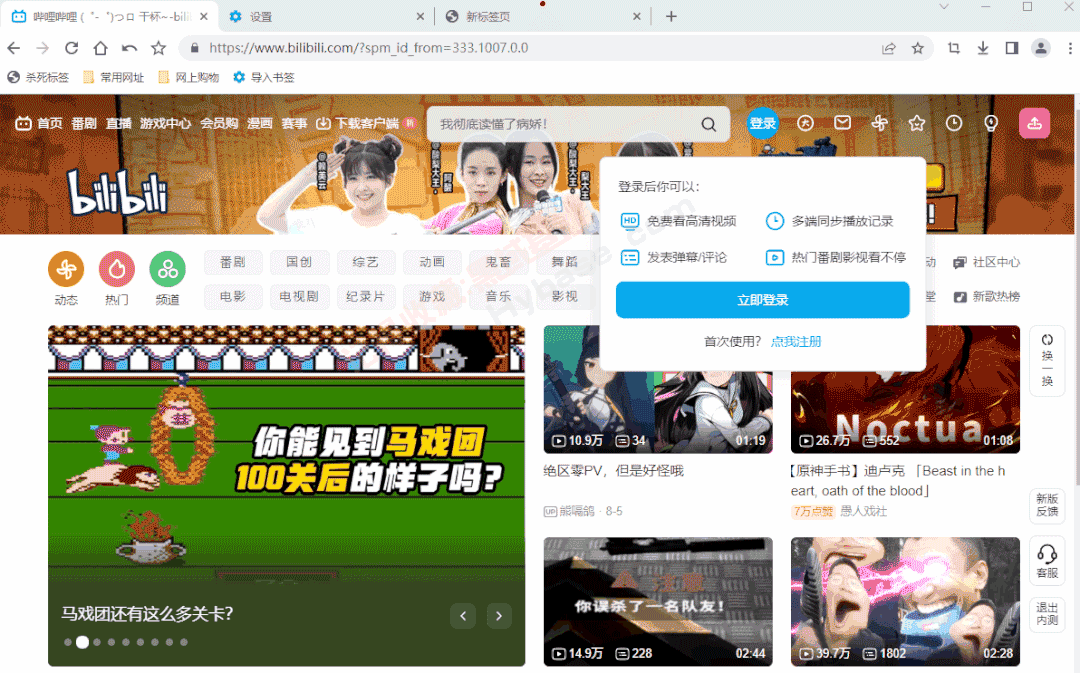Switch to the 设置 browser tab
Image resolution: width=1080 pixels, height=673 pixels.
324,17
